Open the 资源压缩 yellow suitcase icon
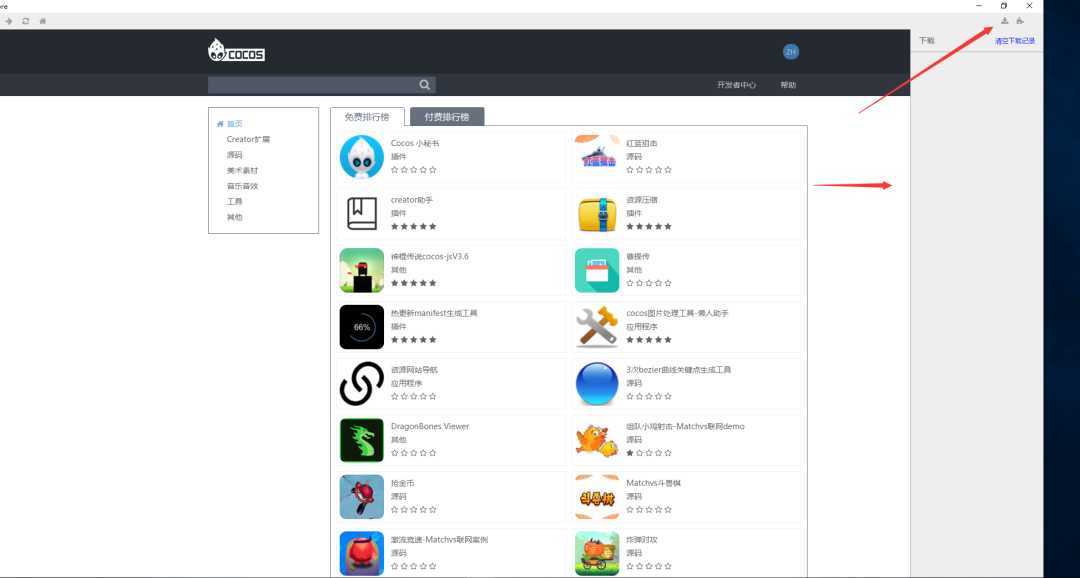 click(597, 213)
